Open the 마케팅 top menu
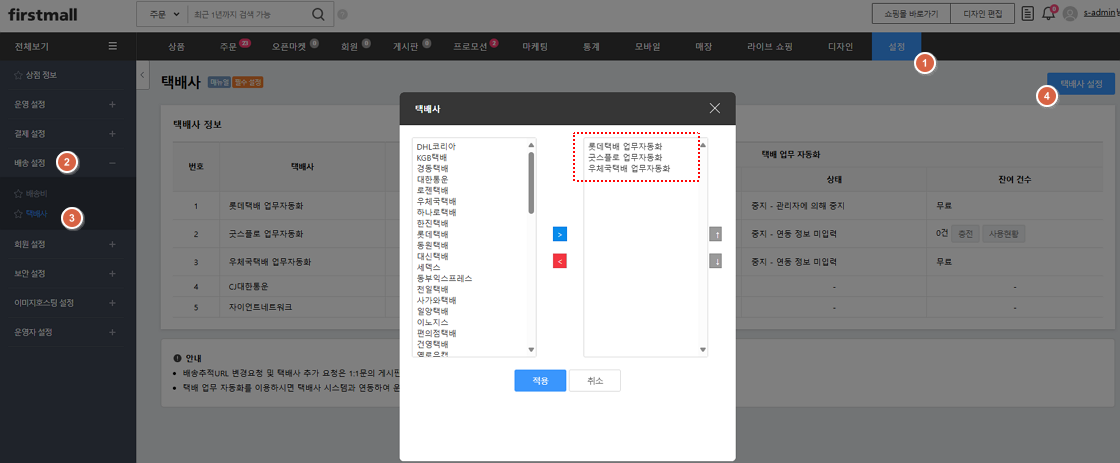Image resolution: width=1120 pixels, height=463 pixels. (x=535, y=46)
